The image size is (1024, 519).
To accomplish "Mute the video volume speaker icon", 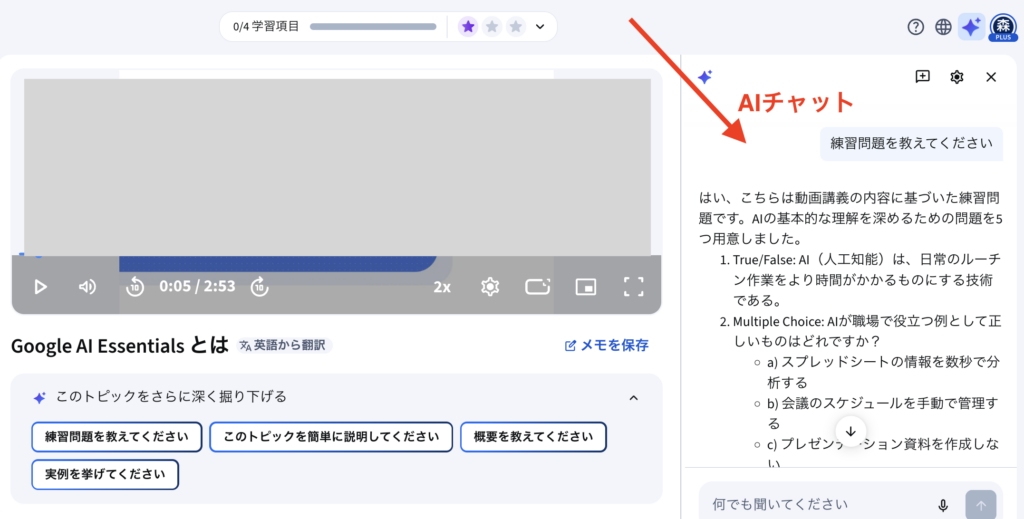I will (87, 287).
